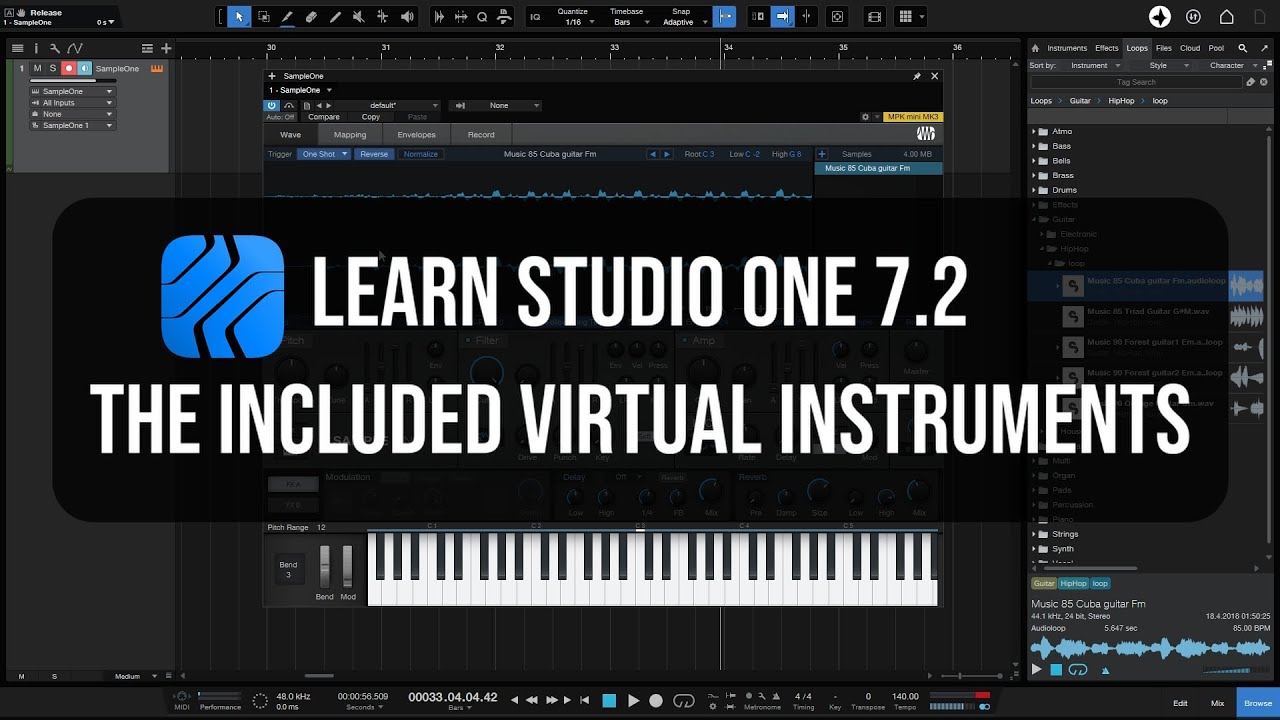Switch to the Envelopes tab
The image size is (1280, 720).
point(416,134)
